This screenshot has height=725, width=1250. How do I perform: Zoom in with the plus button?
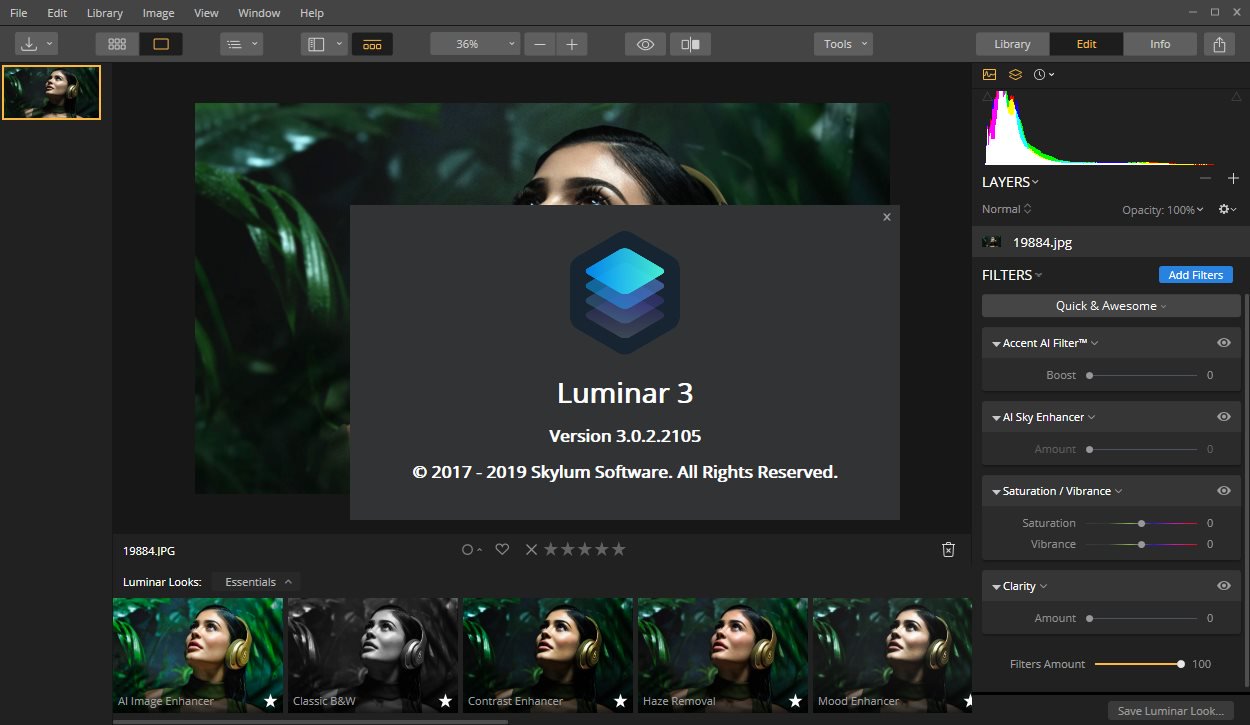pyautogui.click(x=572, y=44)
